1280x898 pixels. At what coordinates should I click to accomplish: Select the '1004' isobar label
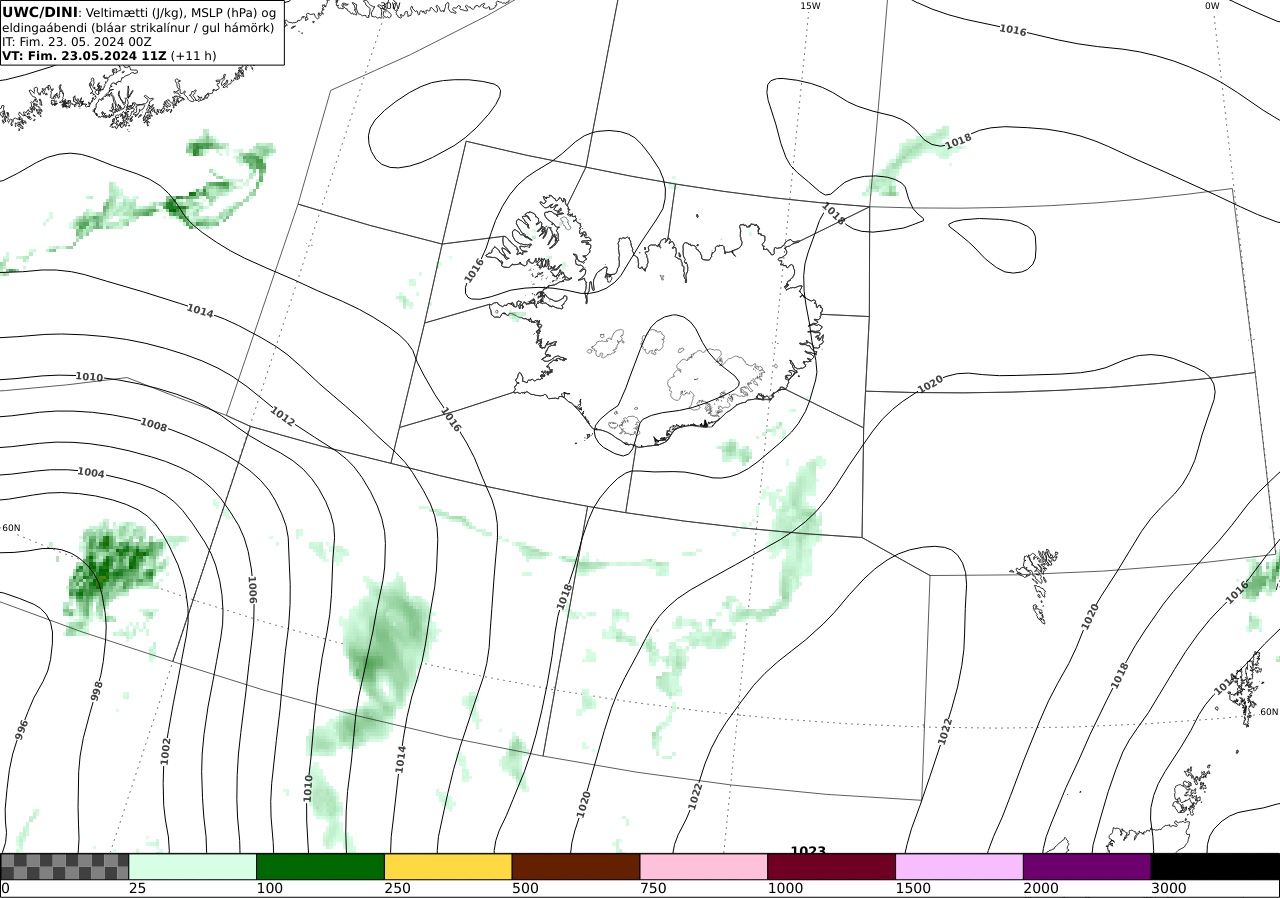[91, 472]
